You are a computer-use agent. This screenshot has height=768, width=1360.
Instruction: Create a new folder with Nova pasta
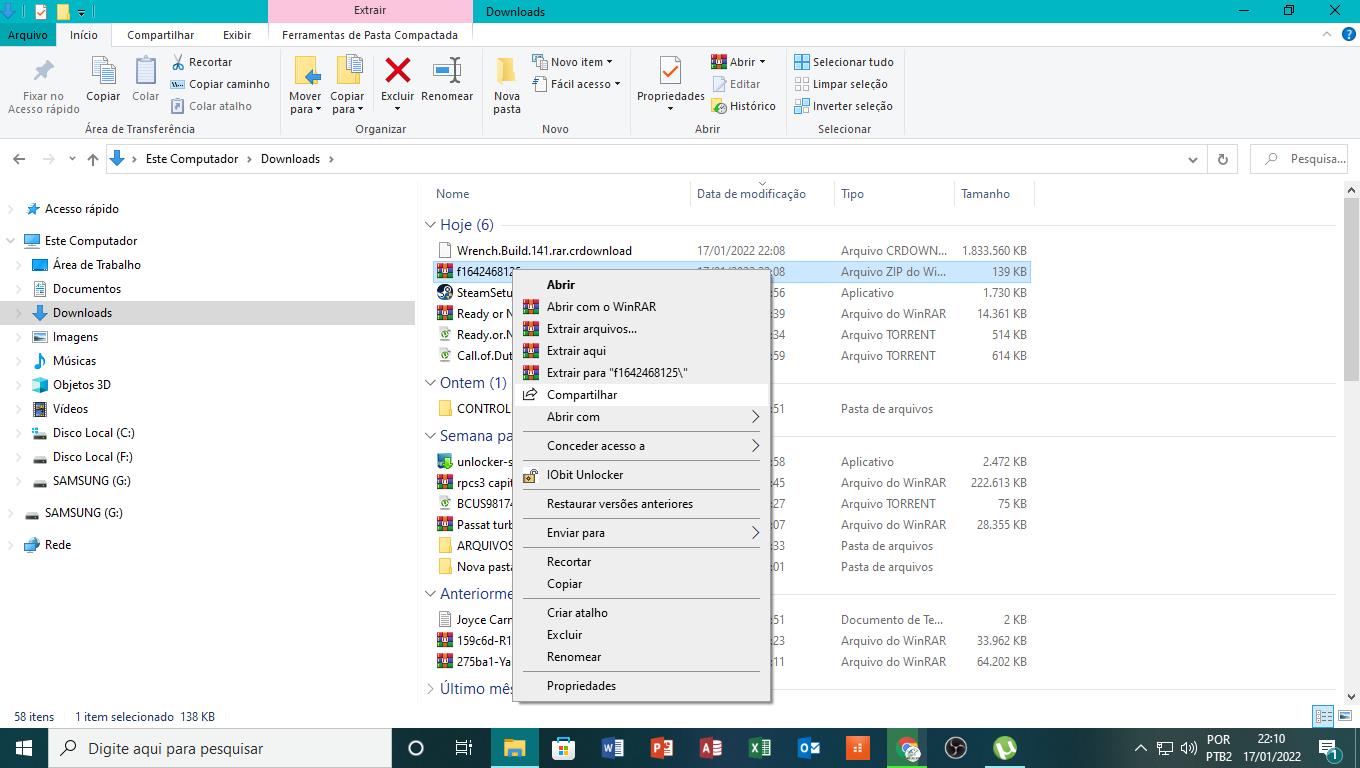(507, 84)
